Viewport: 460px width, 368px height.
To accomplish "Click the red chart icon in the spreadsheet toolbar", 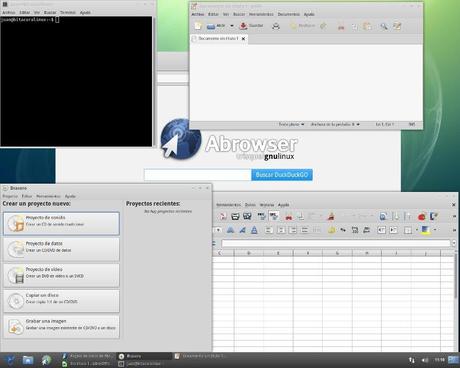I will [422, 217].
